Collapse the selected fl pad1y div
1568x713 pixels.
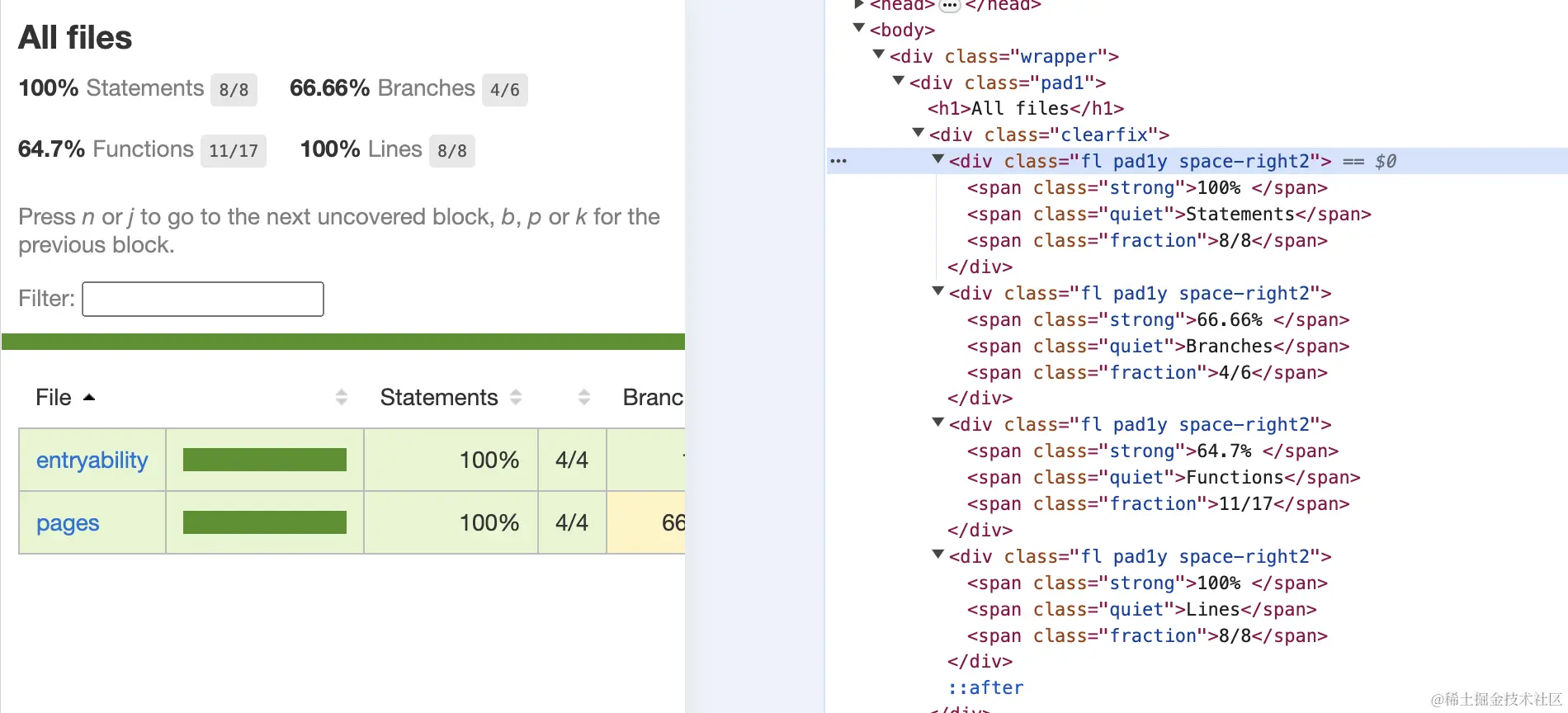tap(938, 160)
